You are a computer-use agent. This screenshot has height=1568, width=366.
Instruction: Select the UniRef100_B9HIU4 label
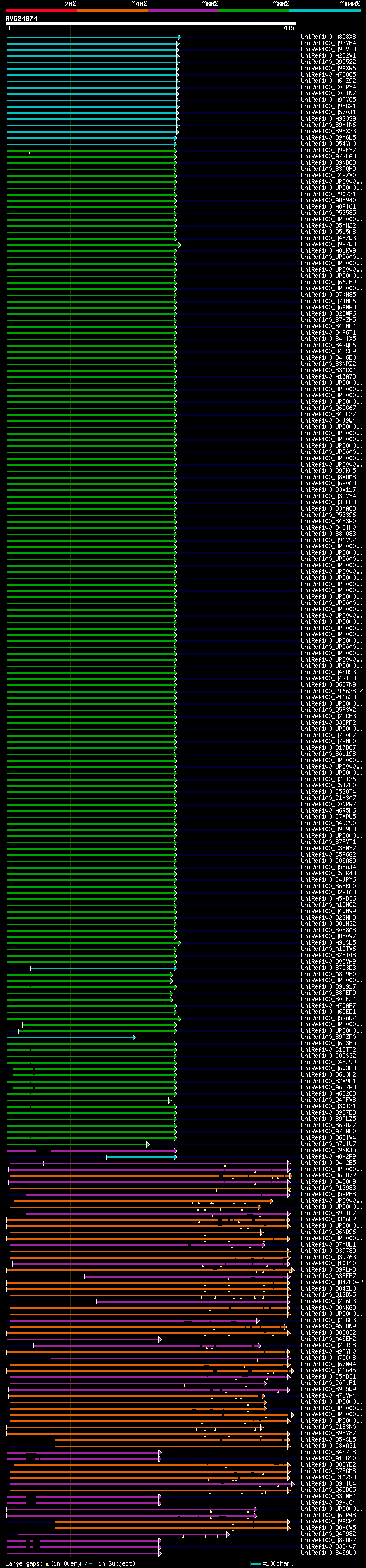(x=328, y=1484)
